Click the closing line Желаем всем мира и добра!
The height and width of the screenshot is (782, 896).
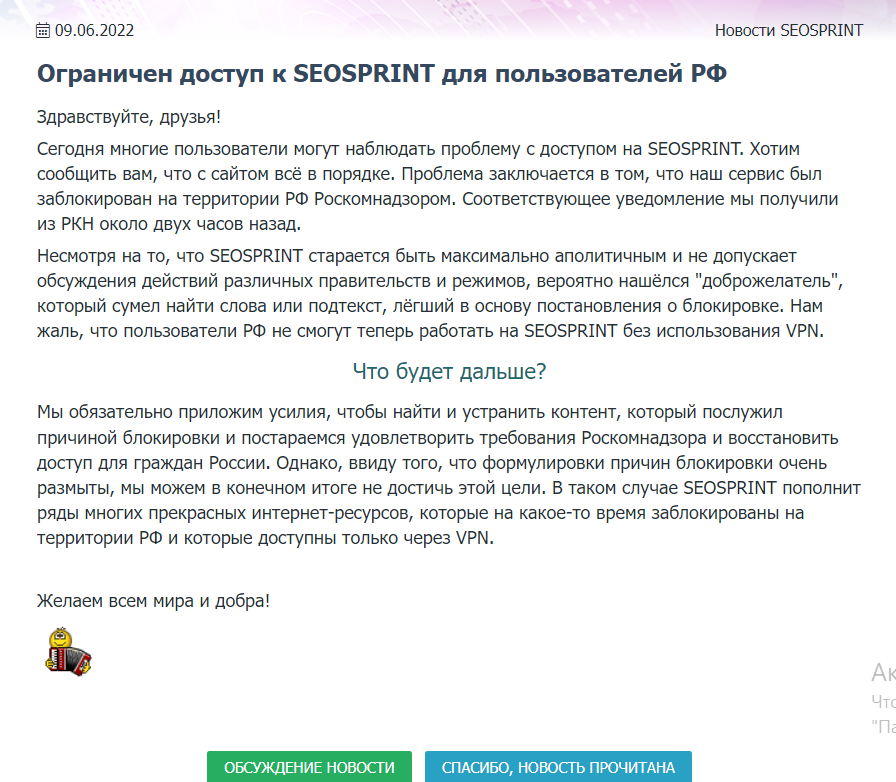(153, 601)
